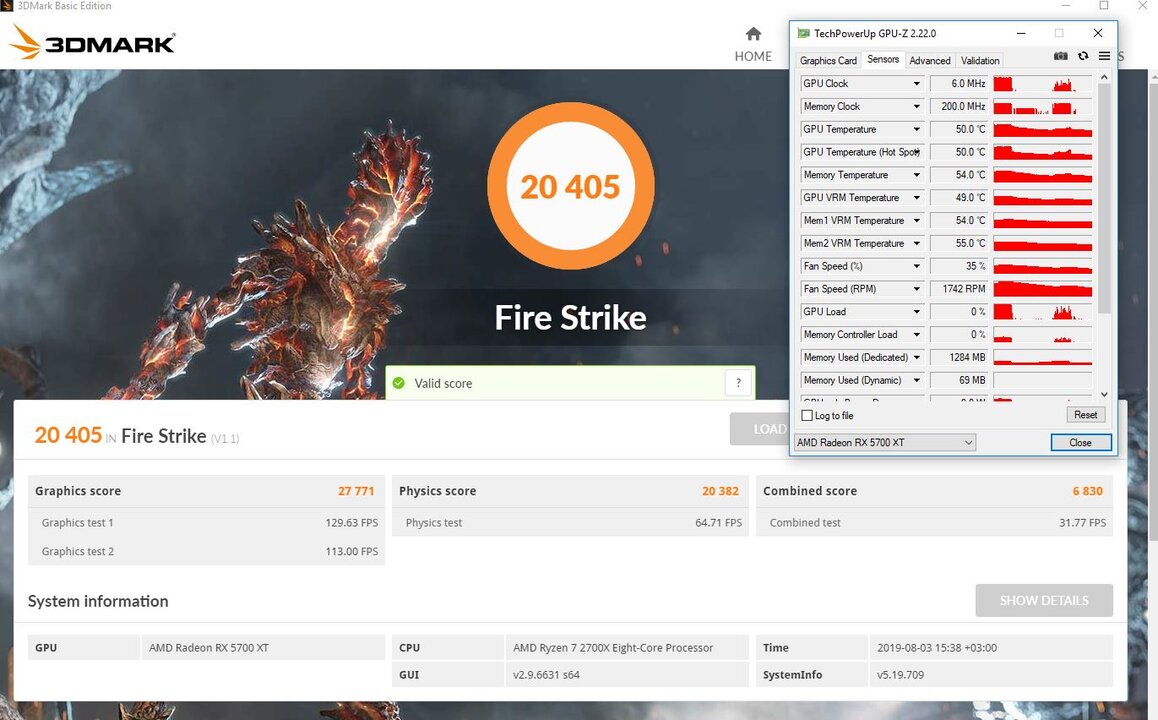The height and width of the screenshot is (720, 1158).
Task: Click the Fan Speed (RPM) history graph
Action: click(1042, 289)
